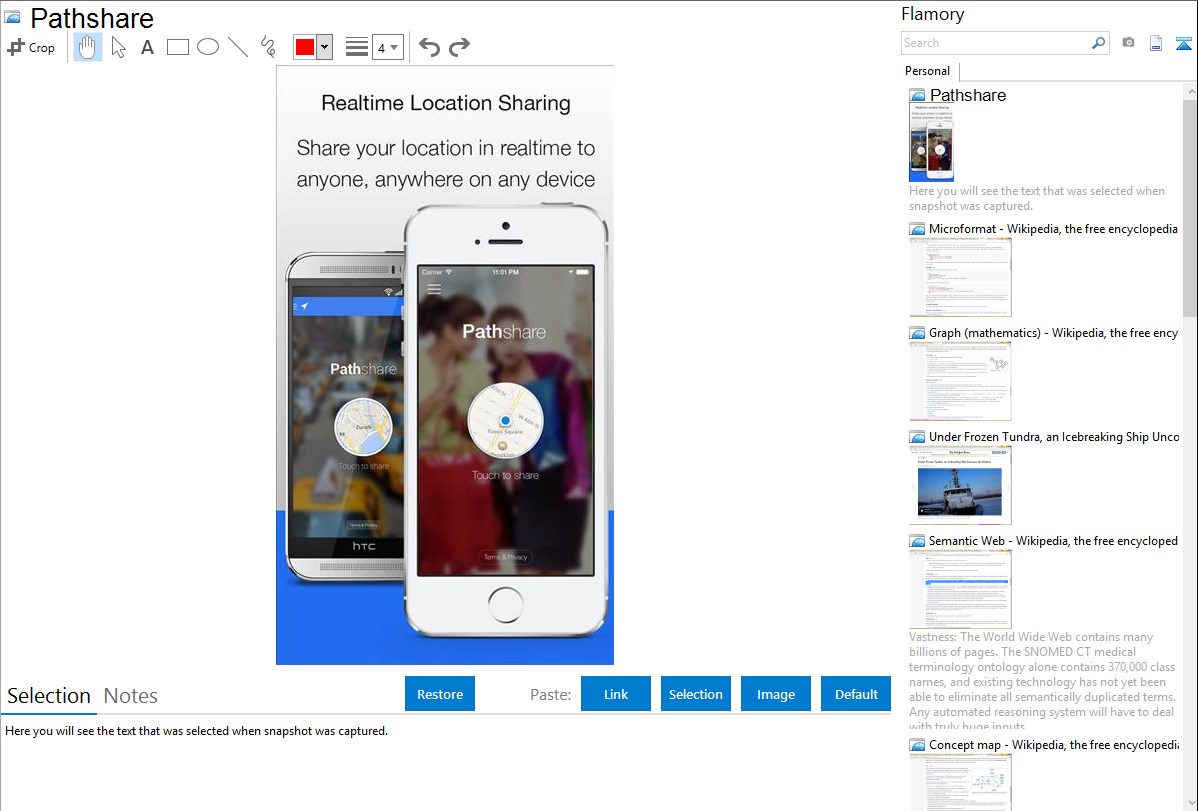Select 'Microformat - Wikipedia' list title
The width and height of the screenshot is (1198, 811).
pyautogui.click(x=1054, y=229)
